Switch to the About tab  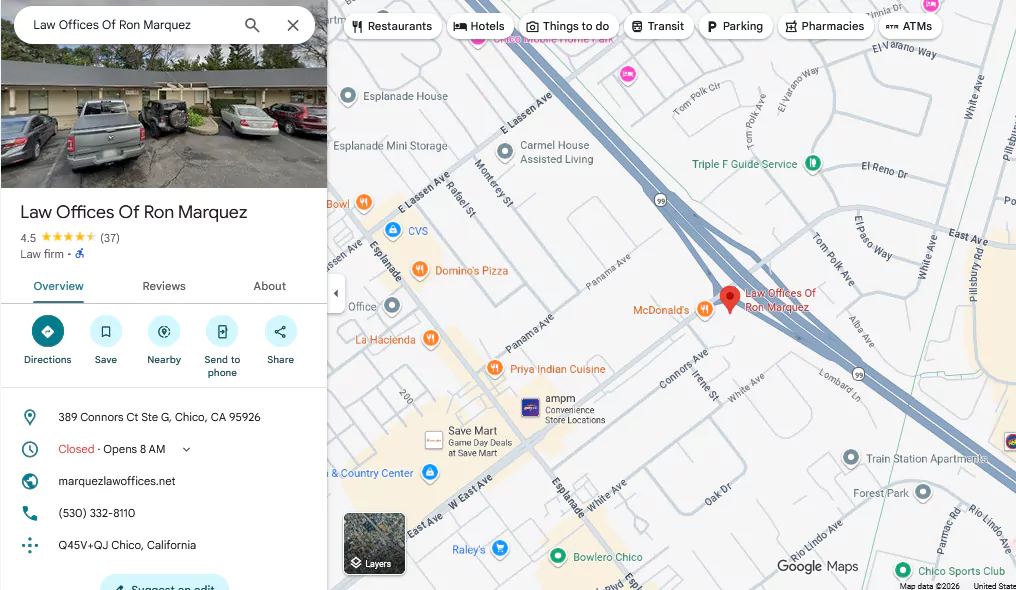click(x=270, y=286)
